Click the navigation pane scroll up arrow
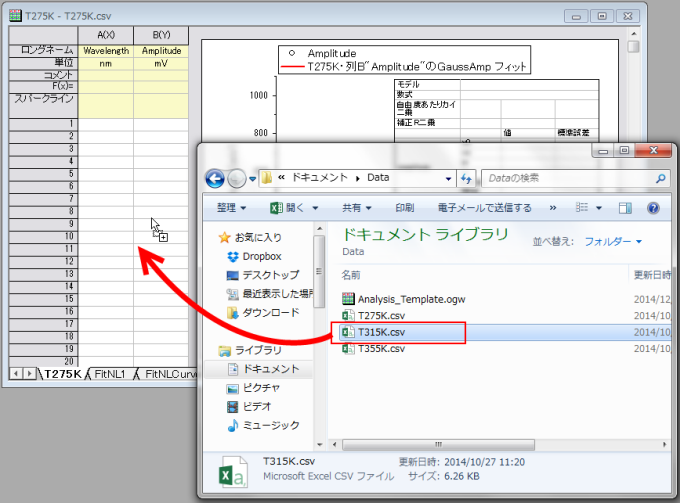 pos(320,229)
